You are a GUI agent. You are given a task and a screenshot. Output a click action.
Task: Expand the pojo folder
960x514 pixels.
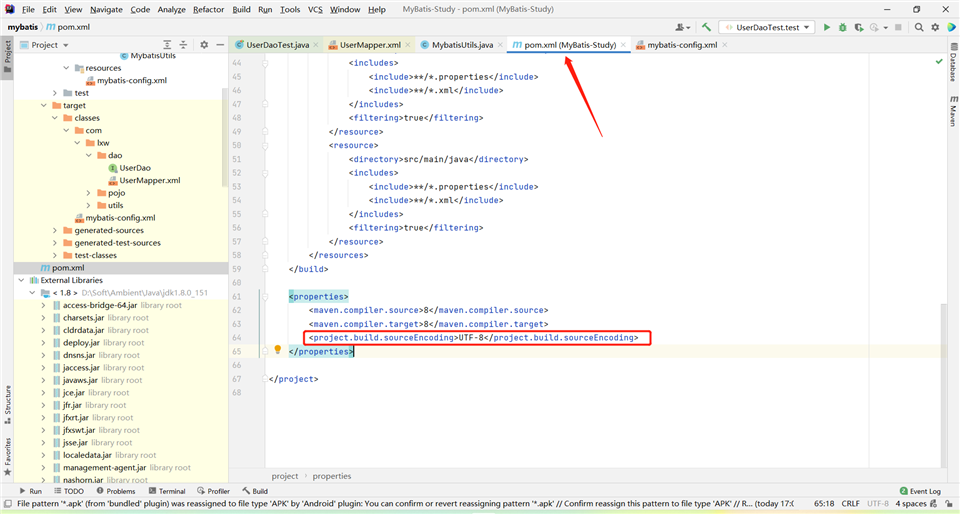point(89,193)
